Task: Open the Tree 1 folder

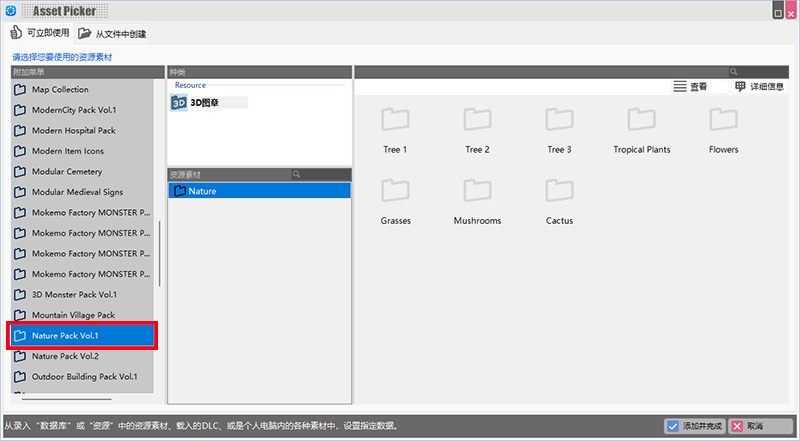Action: (395, 121)
